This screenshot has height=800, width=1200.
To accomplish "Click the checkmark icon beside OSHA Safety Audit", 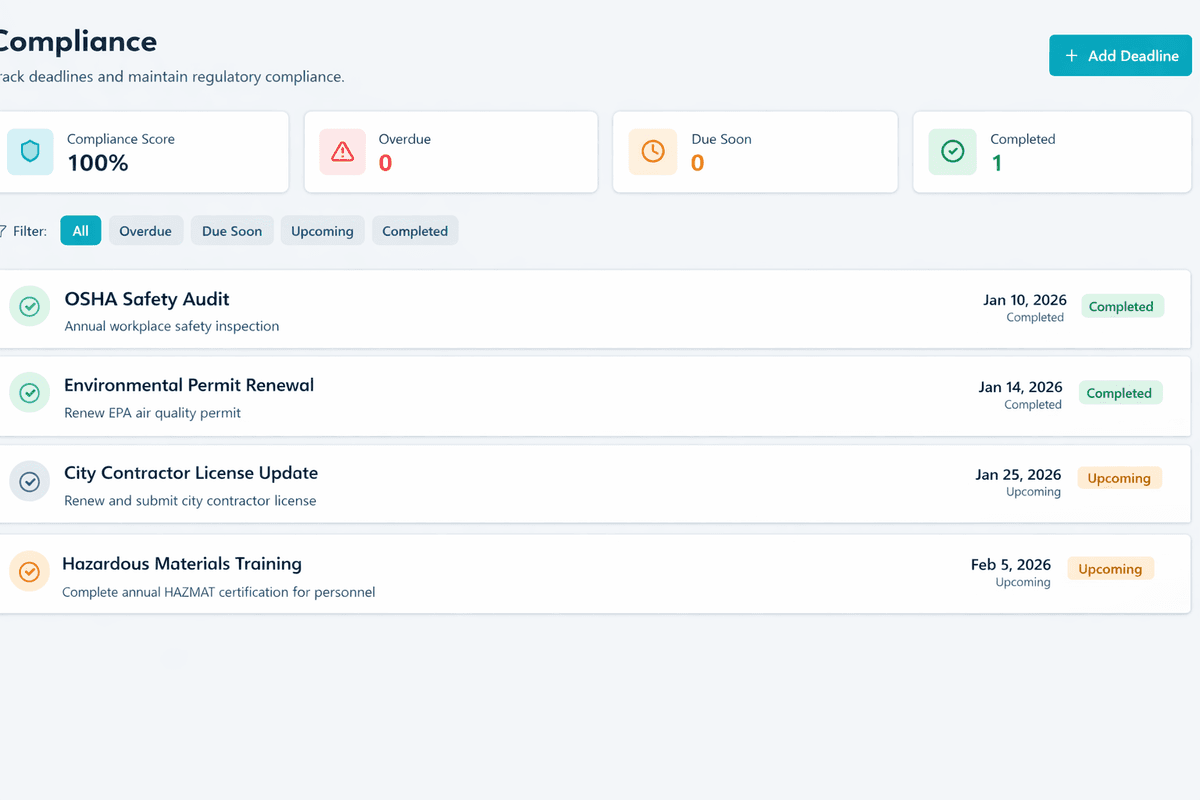I will pos(29,306).
